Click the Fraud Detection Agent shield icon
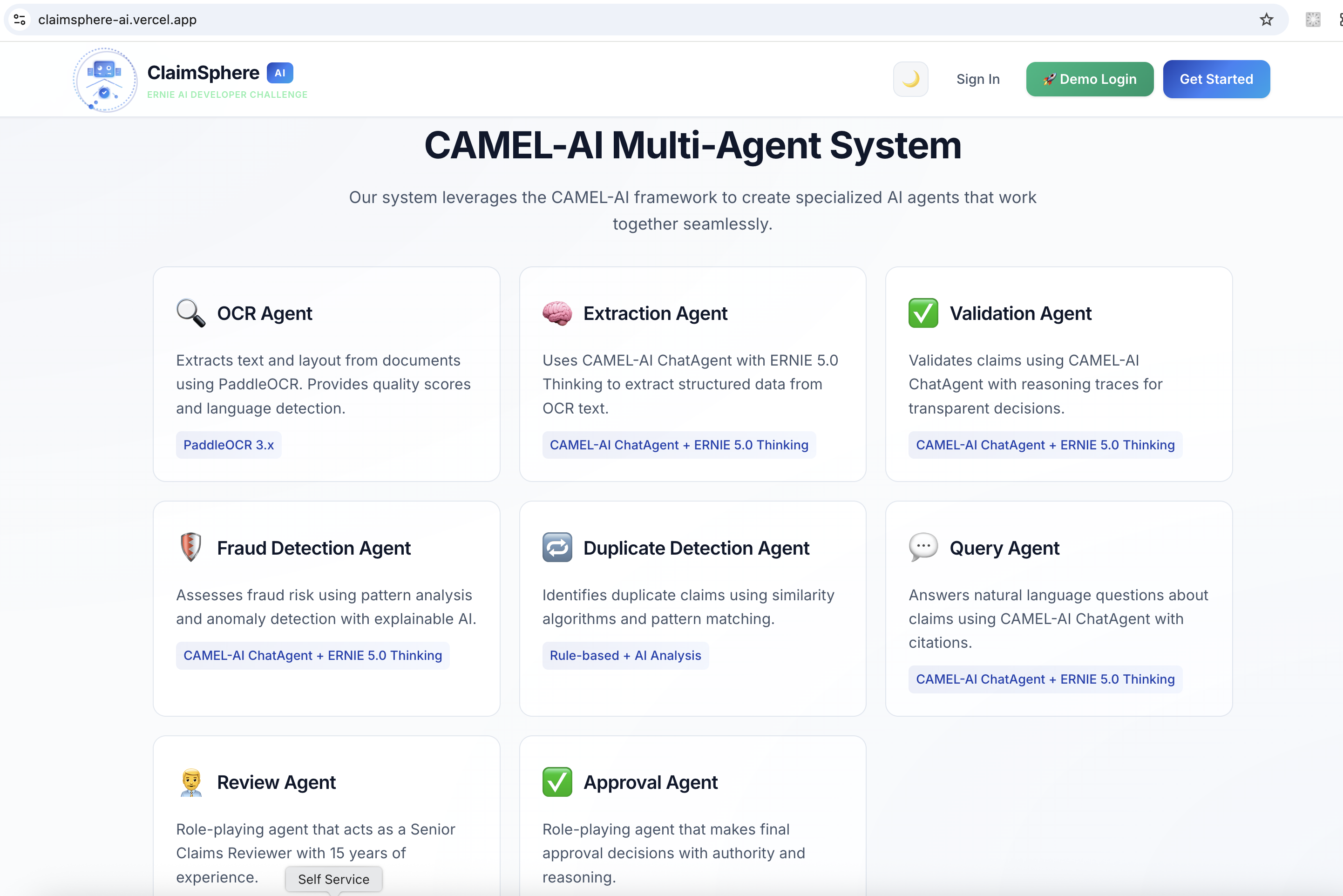Image resolution: width=1343 pixels, height=896 pixels. (190, 548)
